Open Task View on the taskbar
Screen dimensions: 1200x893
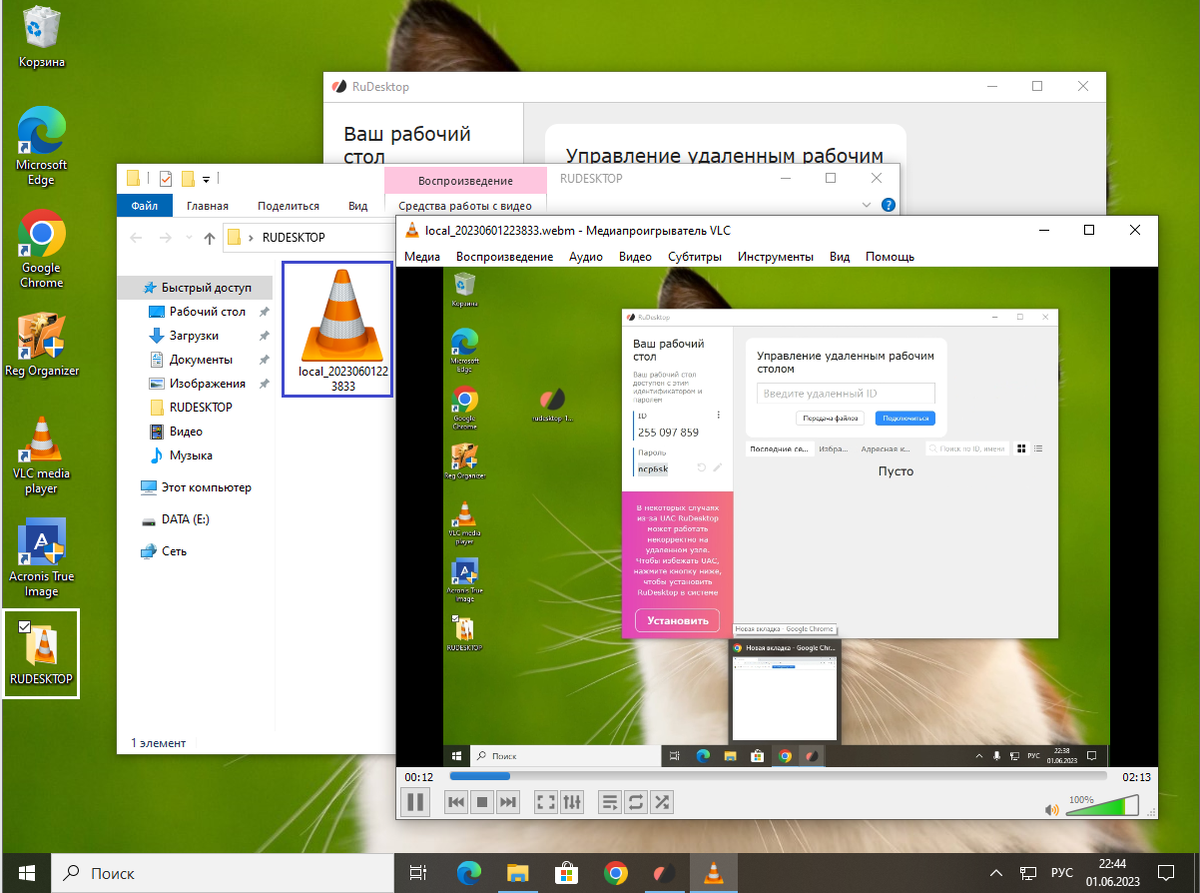pyautogui.click(x=419, y=873)
